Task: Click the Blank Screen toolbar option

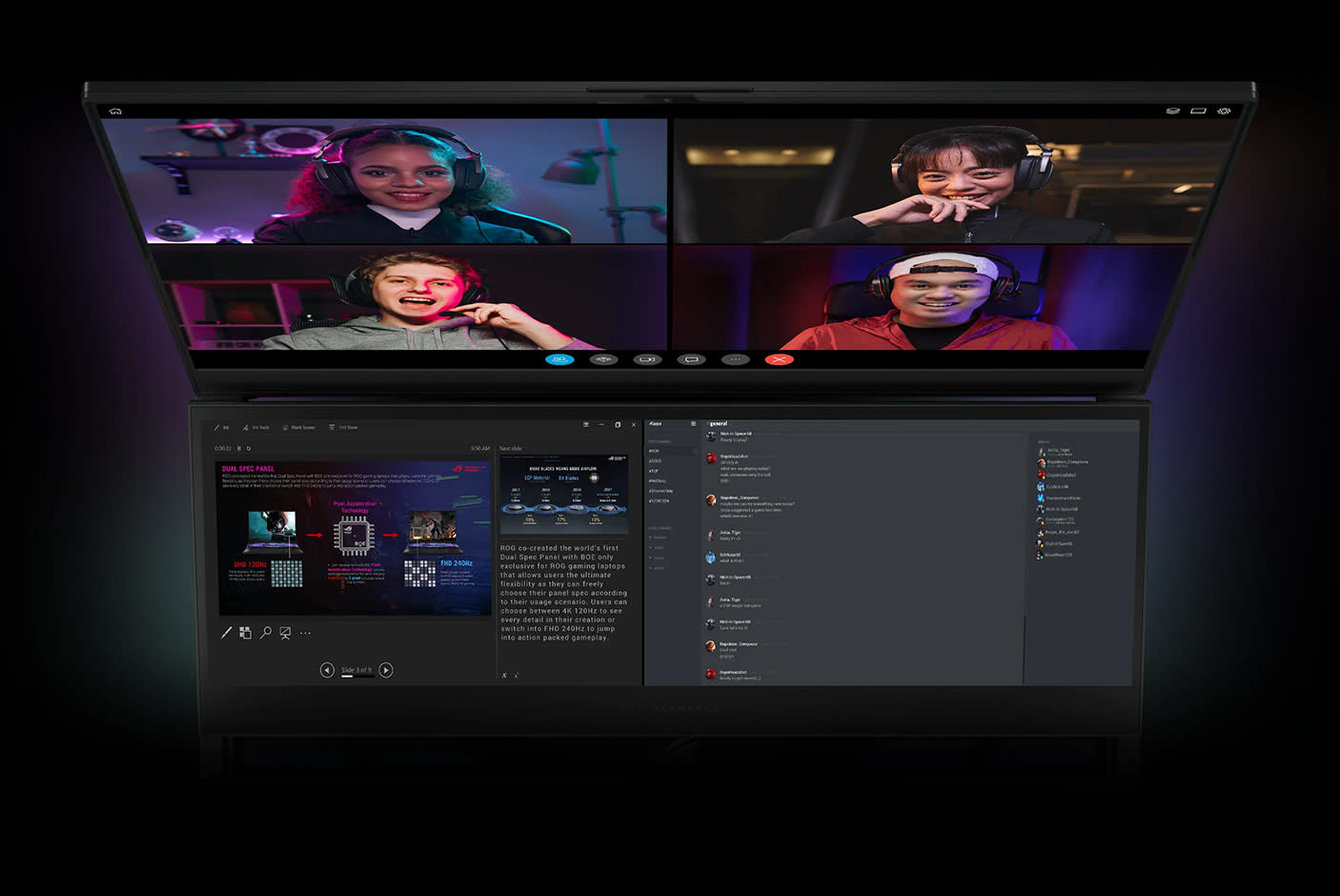Action: click(299, 427)
